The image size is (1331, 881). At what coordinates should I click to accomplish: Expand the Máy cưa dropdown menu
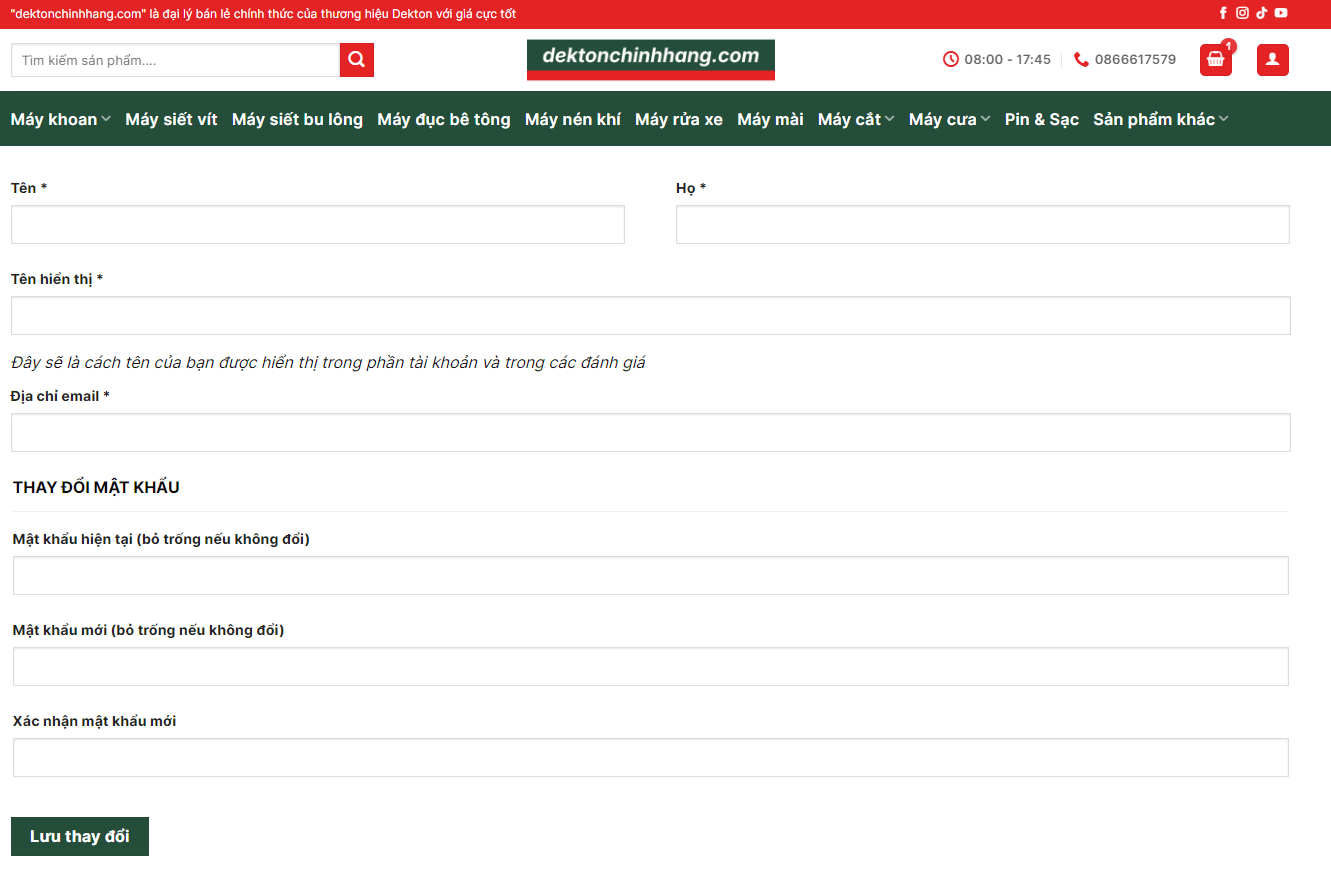pos(949,120)
